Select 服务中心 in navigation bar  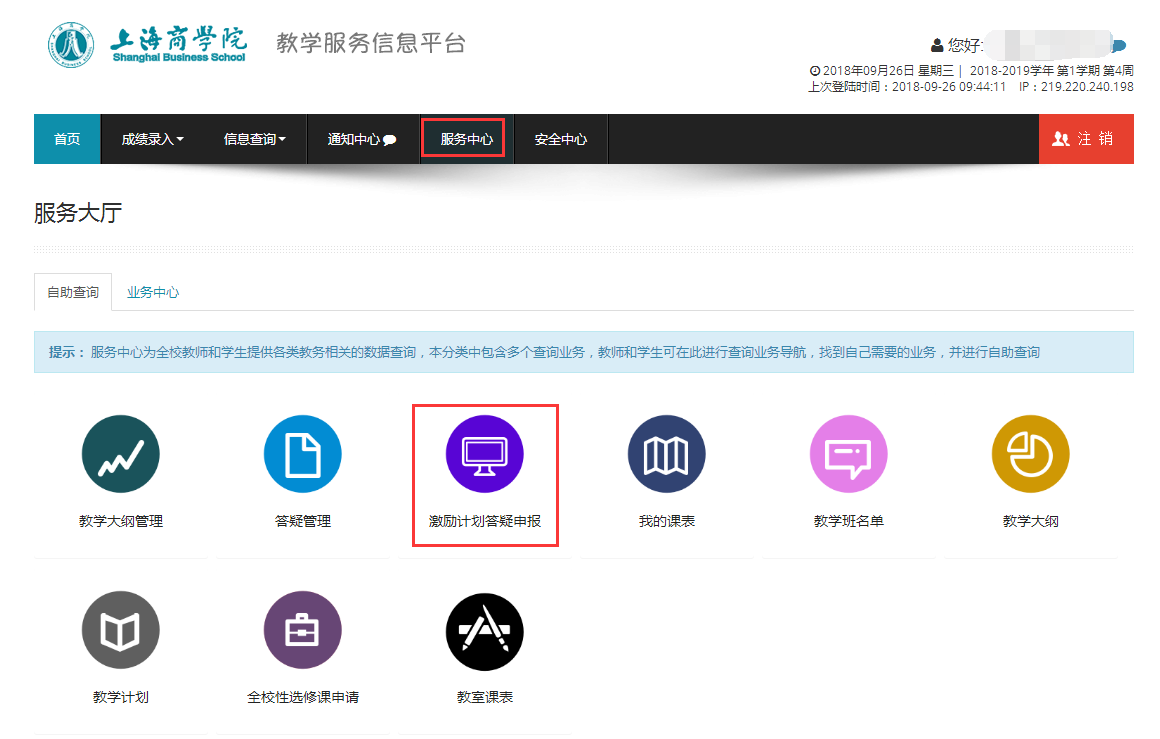(466, 139)
